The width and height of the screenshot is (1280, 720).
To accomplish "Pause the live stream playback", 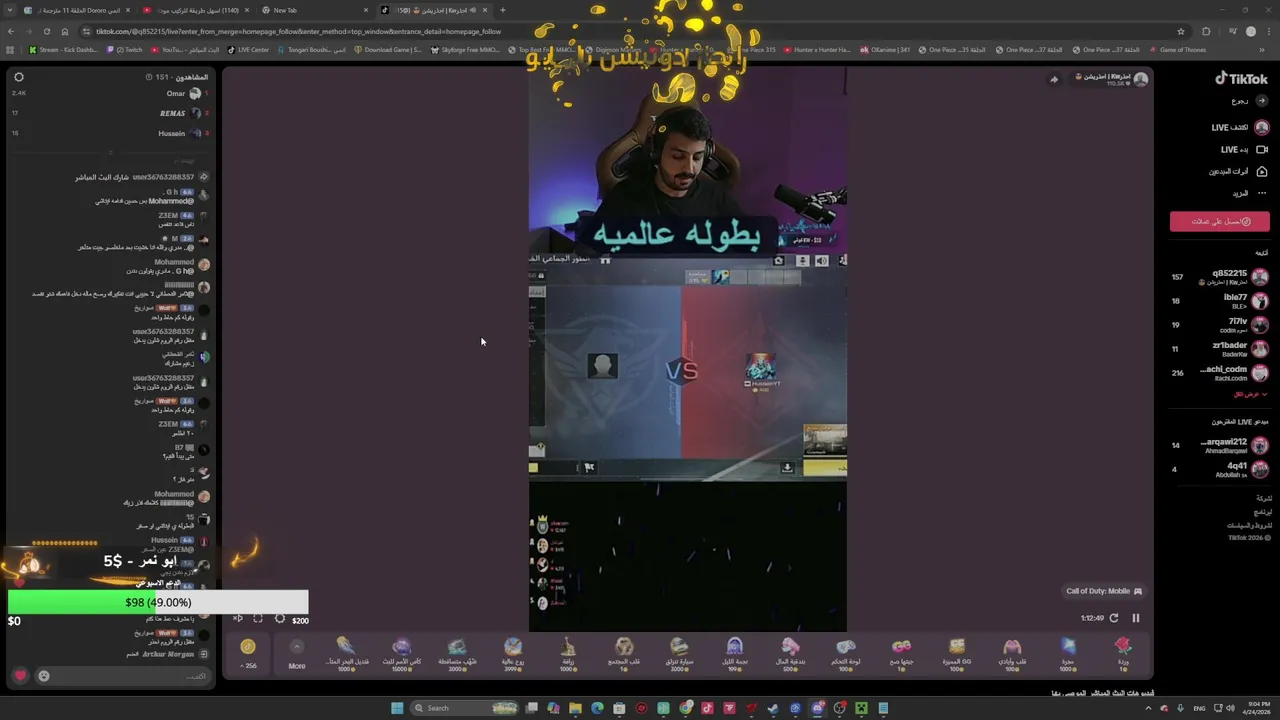I will (x=1136, y=618).
